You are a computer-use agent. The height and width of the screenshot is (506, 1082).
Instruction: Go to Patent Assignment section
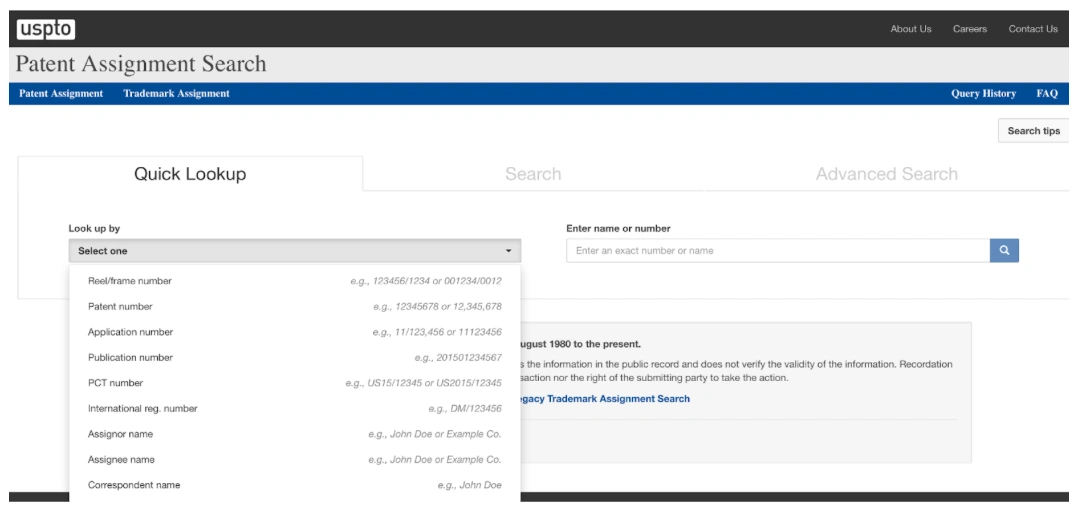61,94
